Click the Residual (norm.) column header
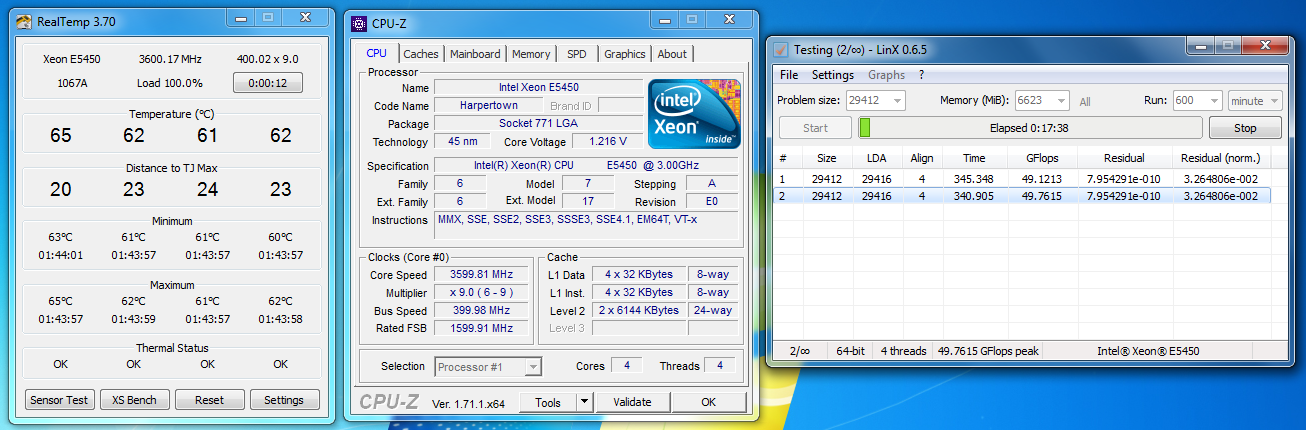The height and width of the screenshot is (430, 1306). pos(1219,158)
